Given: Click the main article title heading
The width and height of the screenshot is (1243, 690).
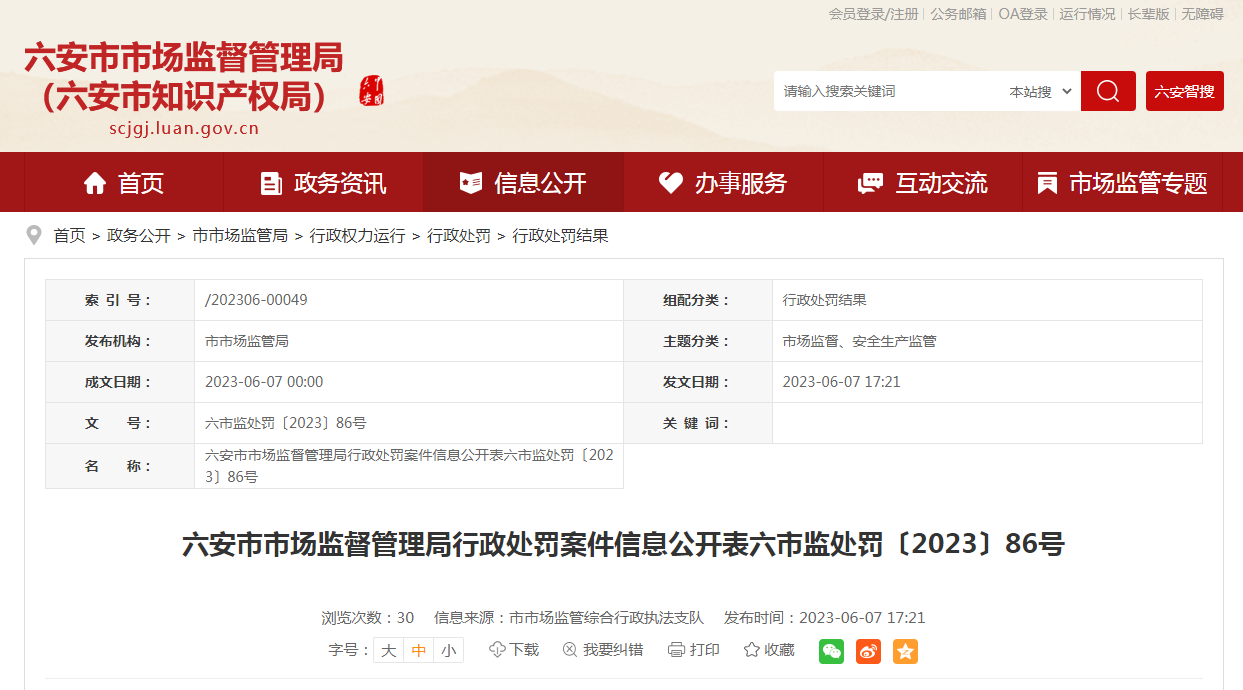Looking at the screenshot, I should pyautogui.click(x=623, y=545).
